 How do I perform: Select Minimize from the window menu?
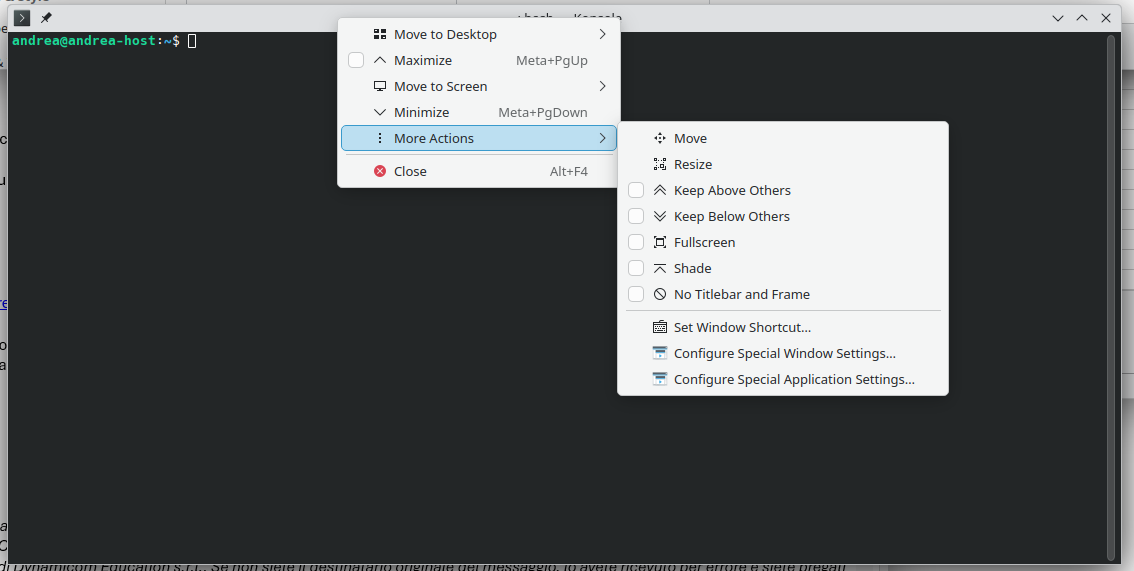click(422, 113)
